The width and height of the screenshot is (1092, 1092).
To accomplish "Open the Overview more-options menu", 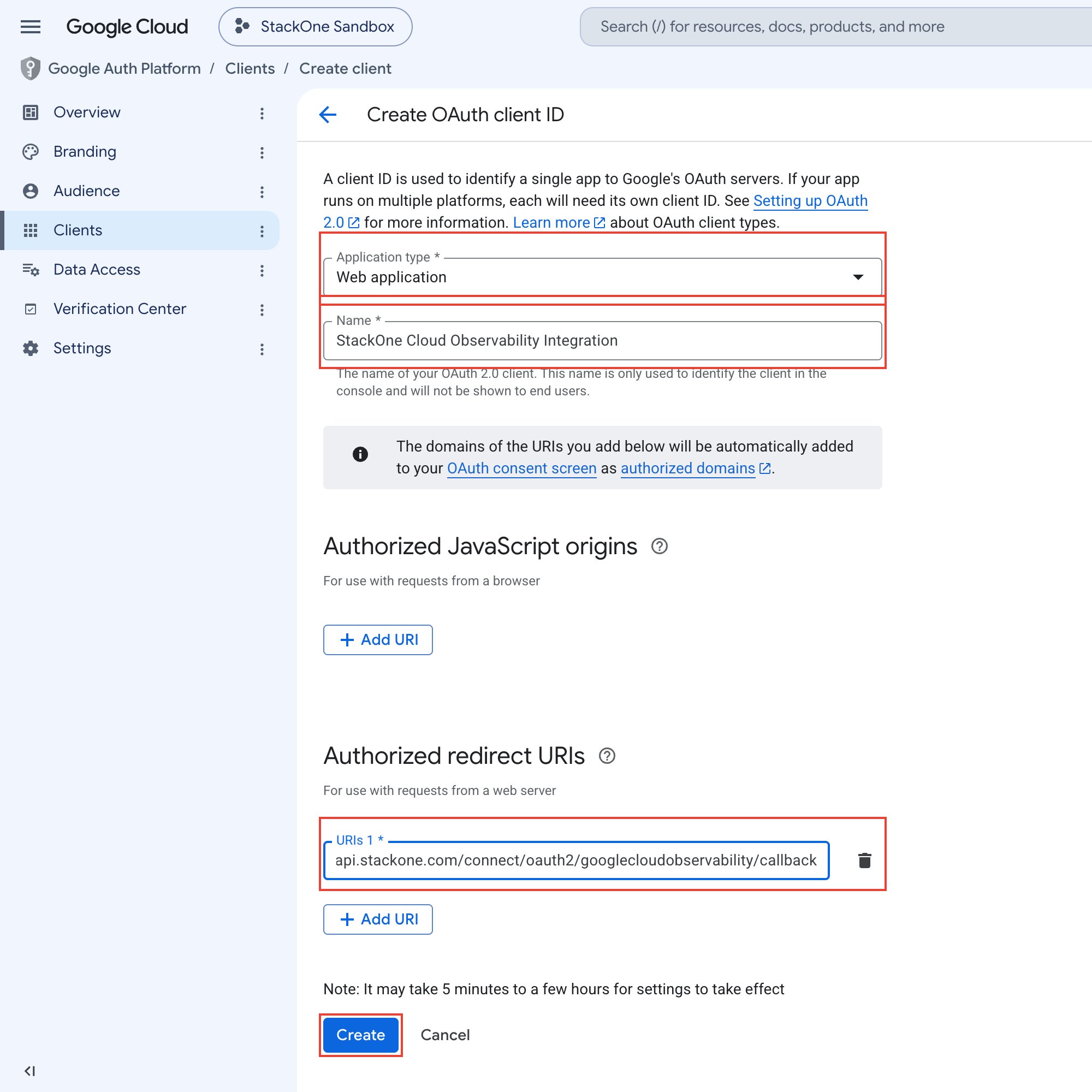I will [262, 113].
